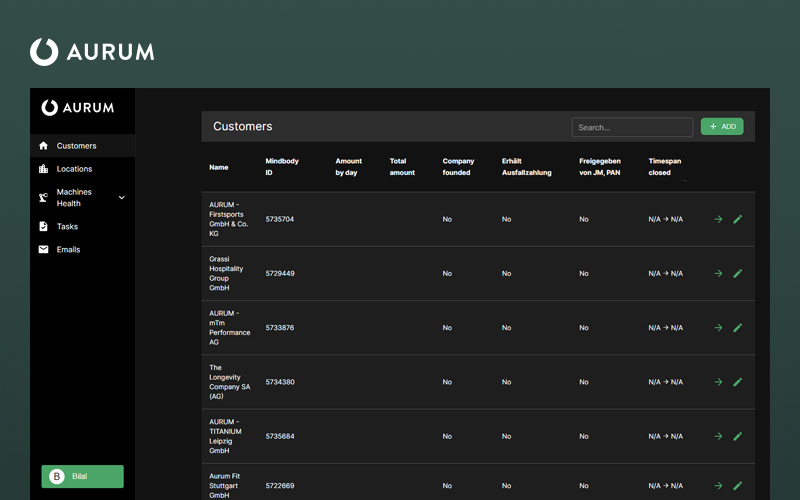
Task: Click the Emails envelope icon
Action: (43, 249)
